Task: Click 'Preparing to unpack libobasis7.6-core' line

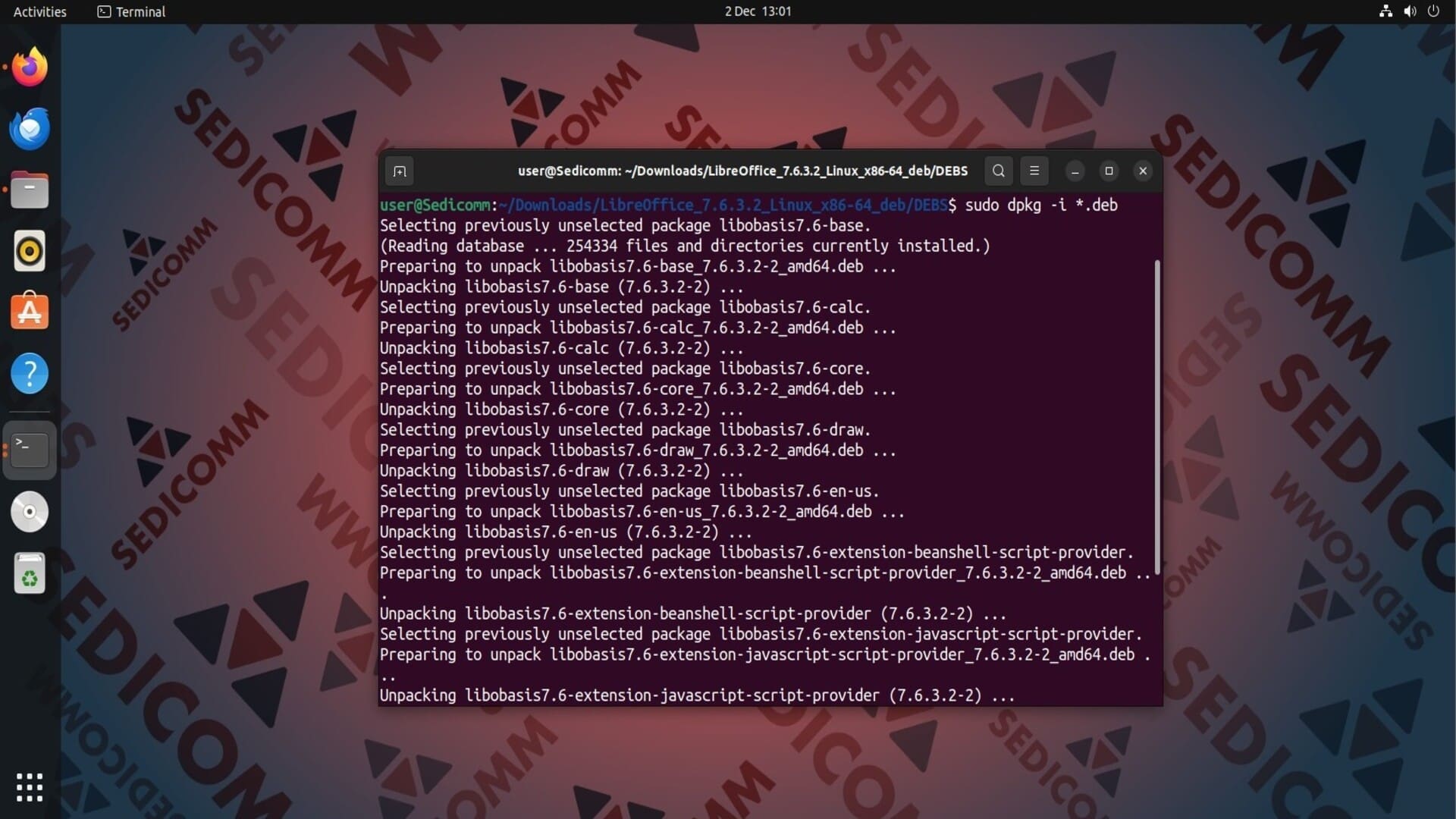Action: point(638,389)
